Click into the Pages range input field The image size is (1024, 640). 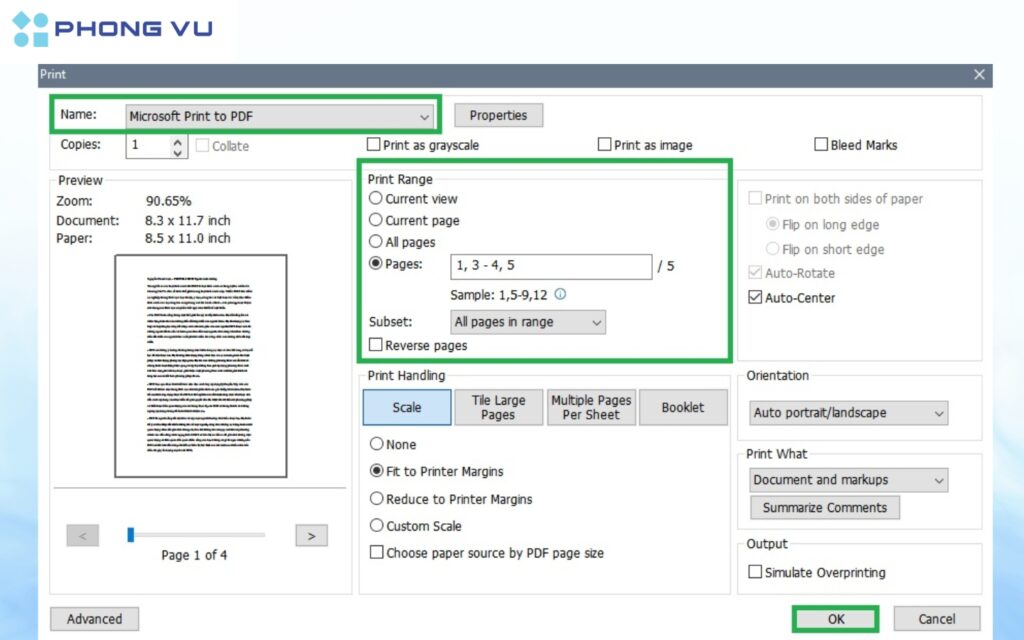[x=551, y=266]
